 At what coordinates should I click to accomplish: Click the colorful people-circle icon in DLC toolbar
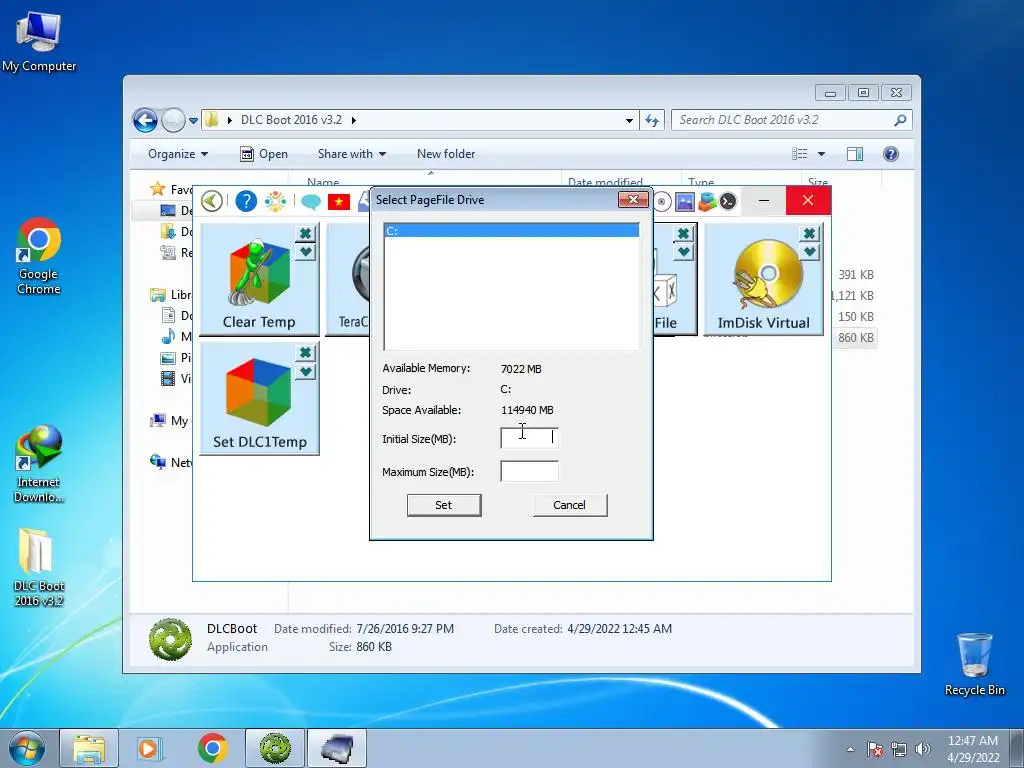[276, 201]
